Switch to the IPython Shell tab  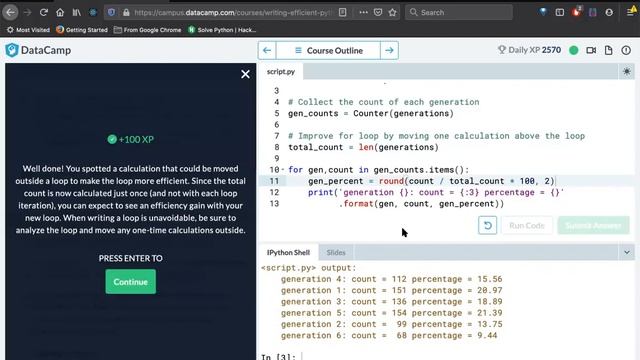click(288, 253)
